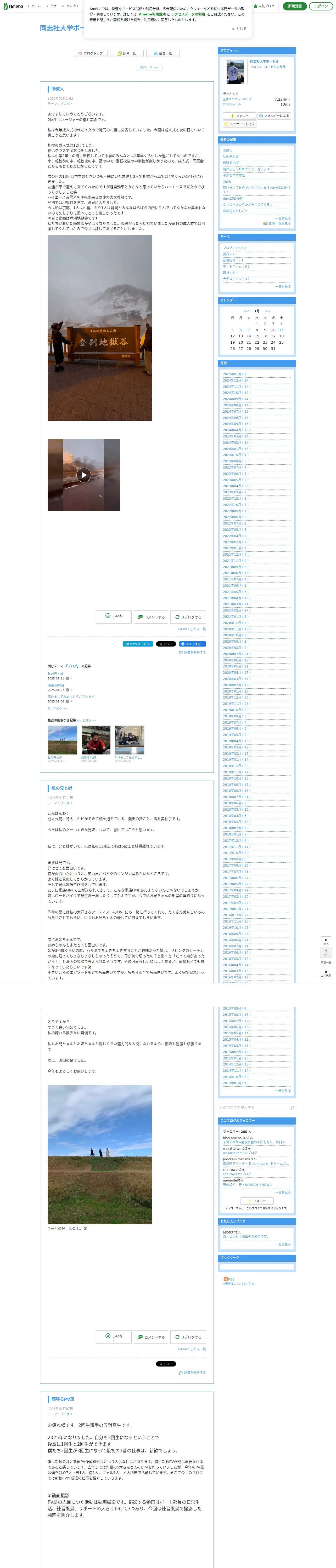This screenshot has height=1568, width=336.
Task: Click the magnifier icon in blog search
Action: pos(292,1107)
